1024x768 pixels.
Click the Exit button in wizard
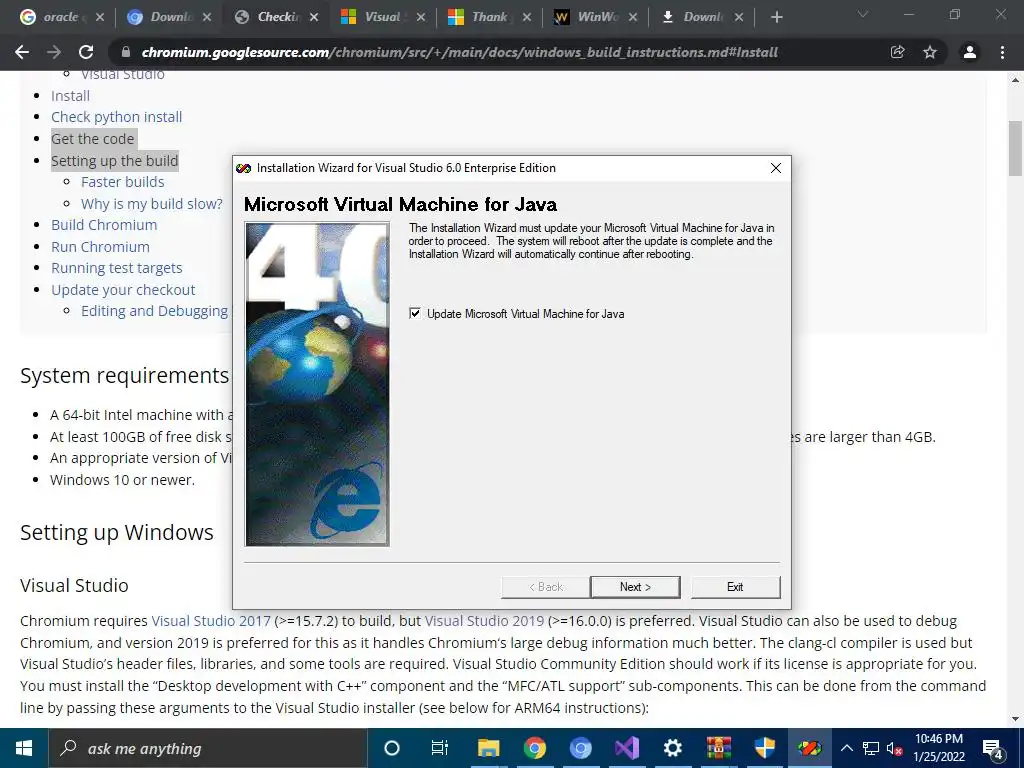click(x=735, y=586)
